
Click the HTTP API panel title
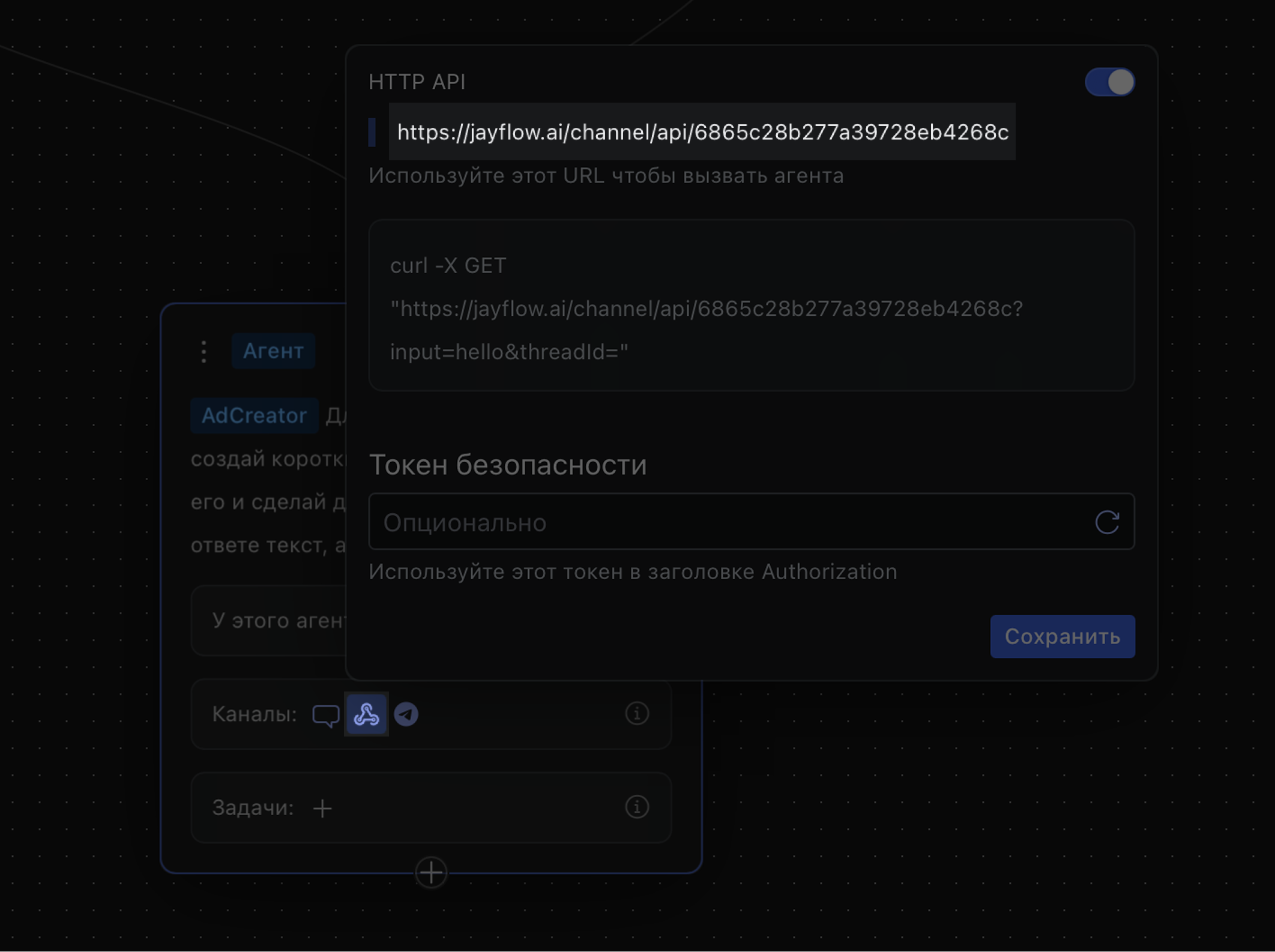click(x=417, y=82)
